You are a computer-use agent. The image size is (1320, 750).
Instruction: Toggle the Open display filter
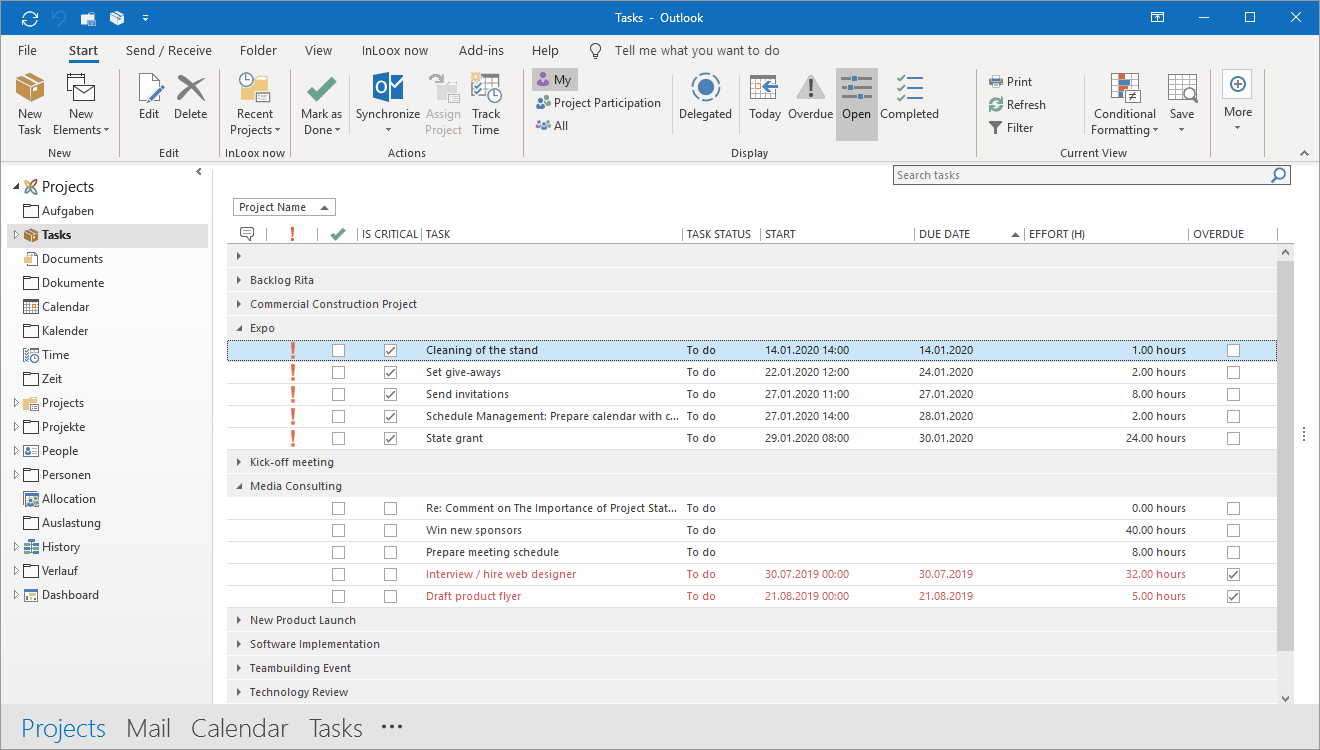[857, 104]
